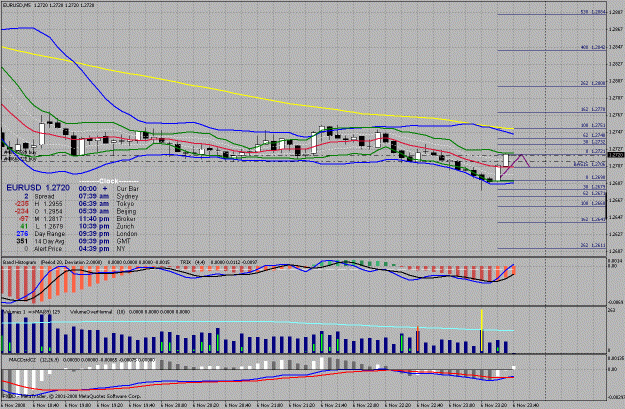Viewport: 625px width, 409px height.
Task: Click the M 1.2817 midpoint entry
Action: coord(40,219)
